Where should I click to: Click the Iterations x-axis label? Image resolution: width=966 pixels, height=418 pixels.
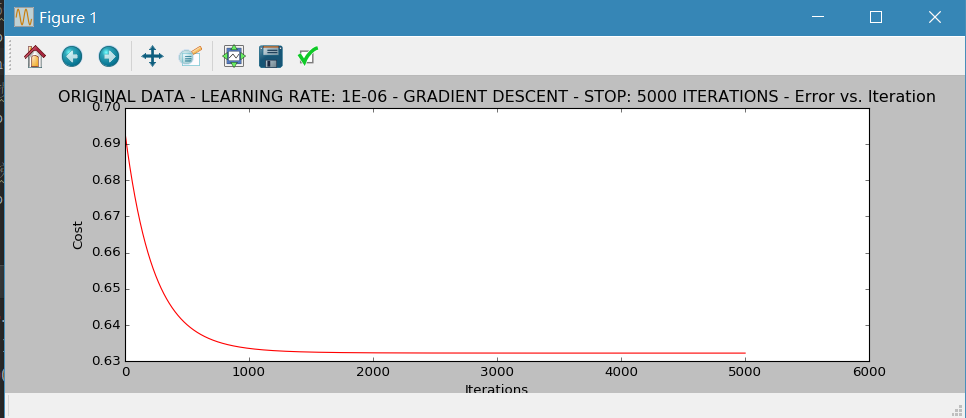[497, 389]
